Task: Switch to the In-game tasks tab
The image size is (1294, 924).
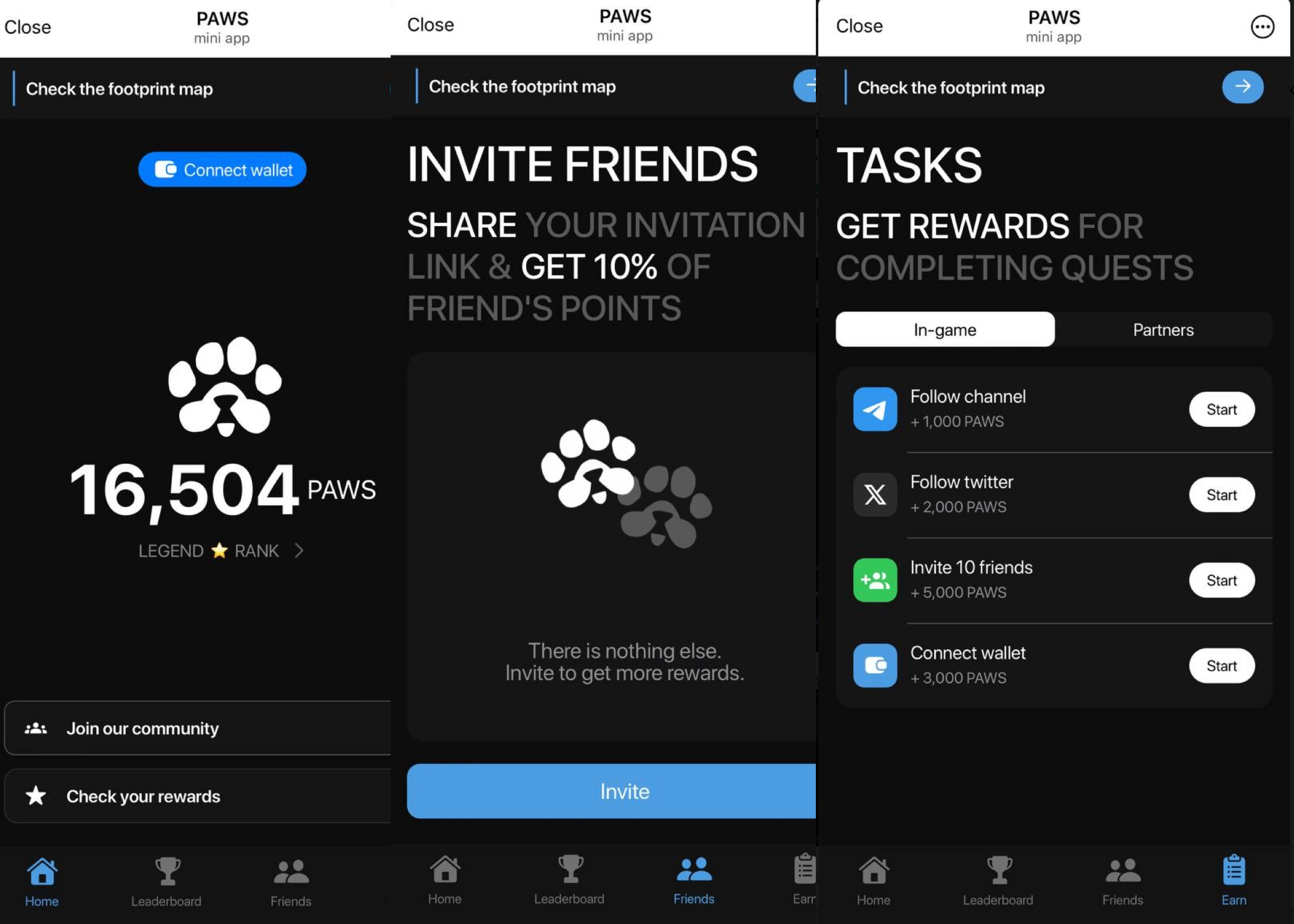Action: (x=945, y=328)
